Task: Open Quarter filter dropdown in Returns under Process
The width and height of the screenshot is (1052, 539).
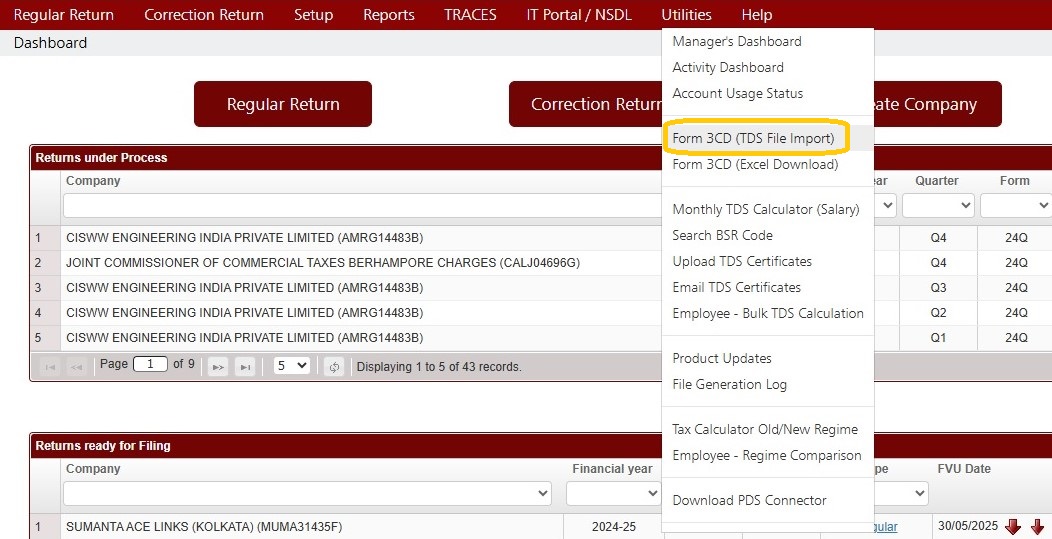Action: pyautogui.click(x=938, y=205)
